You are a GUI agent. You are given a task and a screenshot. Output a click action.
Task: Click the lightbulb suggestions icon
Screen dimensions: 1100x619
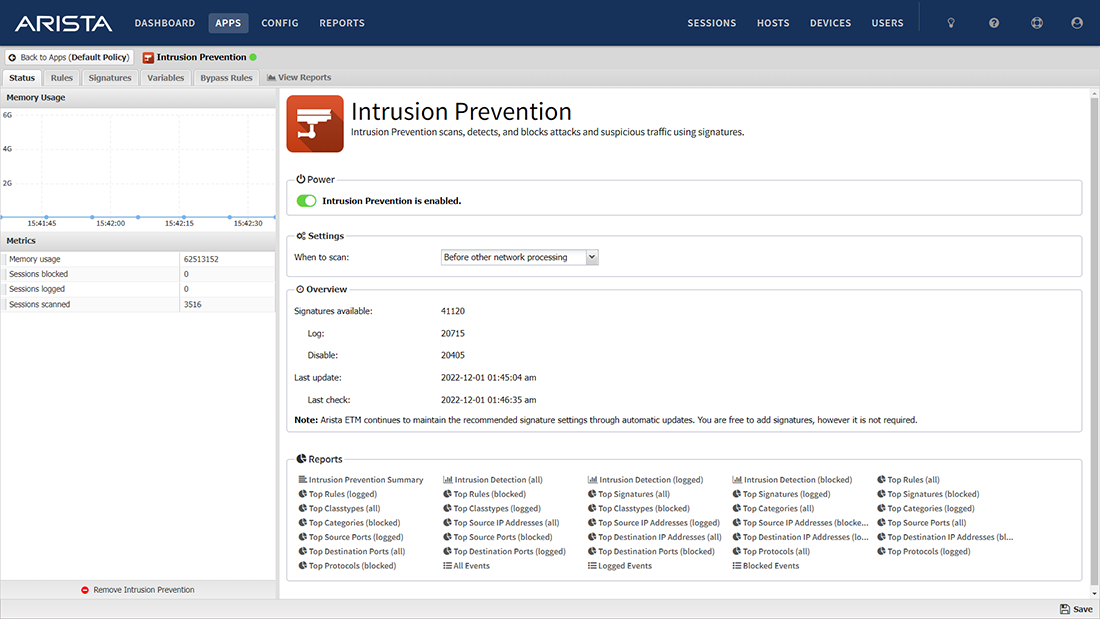(x=951, y=23)
